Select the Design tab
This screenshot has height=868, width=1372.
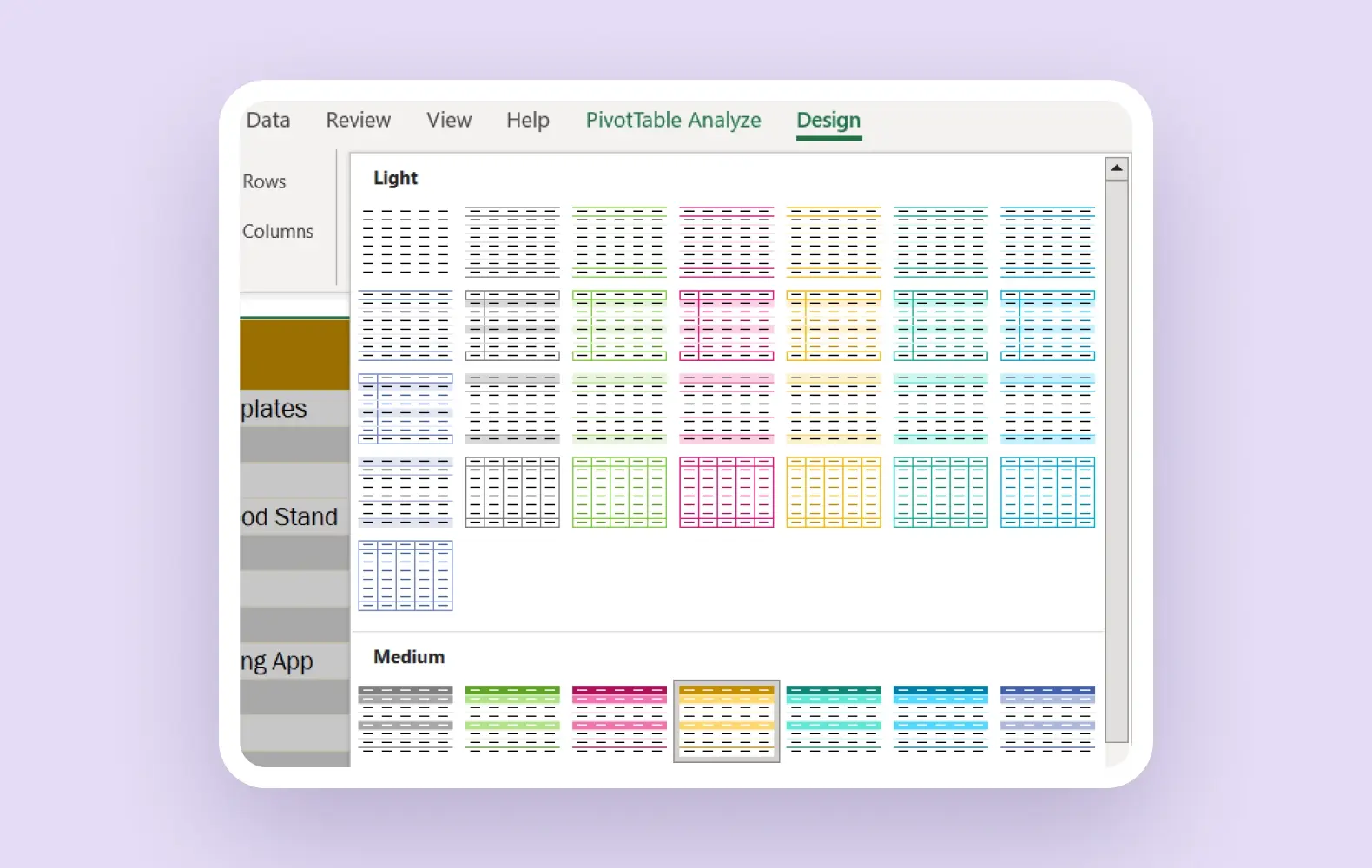pyautogui.click(x=828, y=121)
